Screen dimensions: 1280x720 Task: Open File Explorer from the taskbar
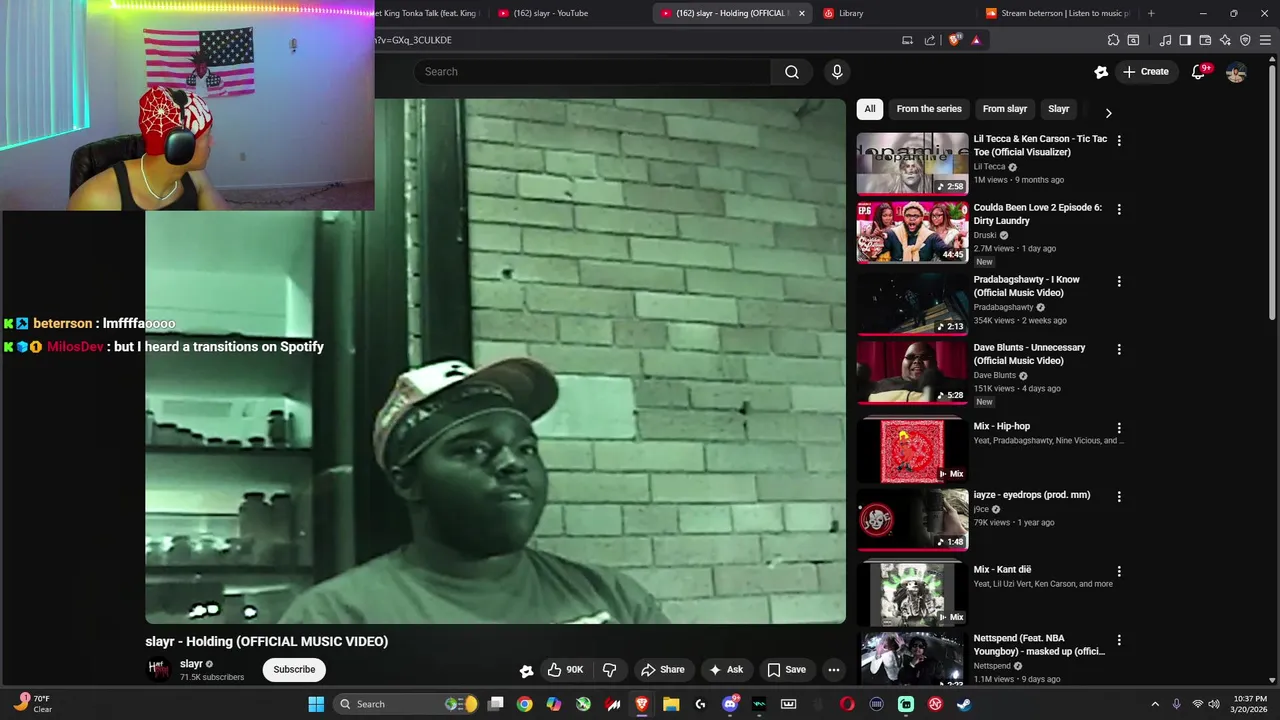tap(671, 704)
